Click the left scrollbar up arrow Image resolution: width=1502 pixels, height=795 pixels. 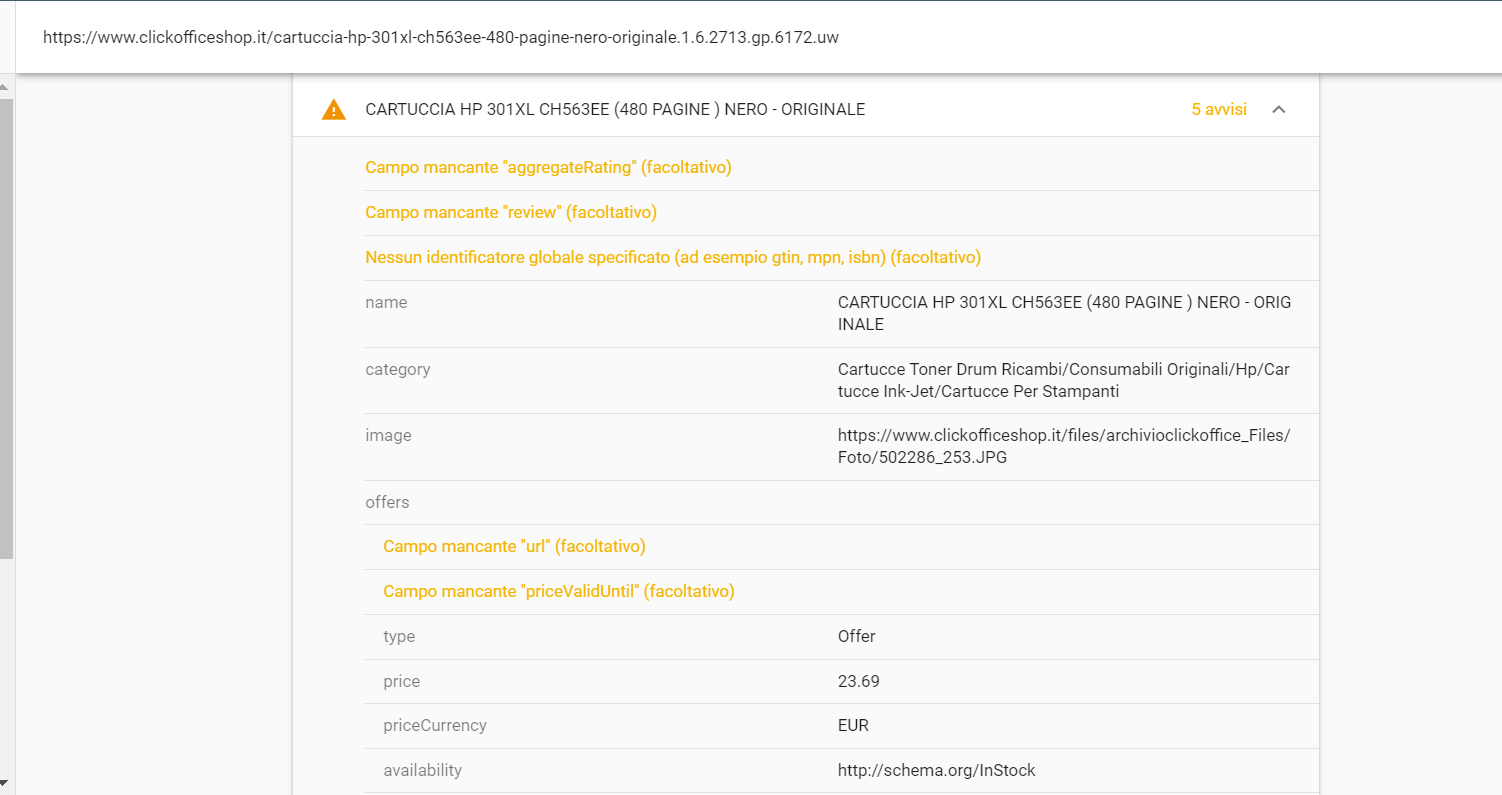(5, 87)
